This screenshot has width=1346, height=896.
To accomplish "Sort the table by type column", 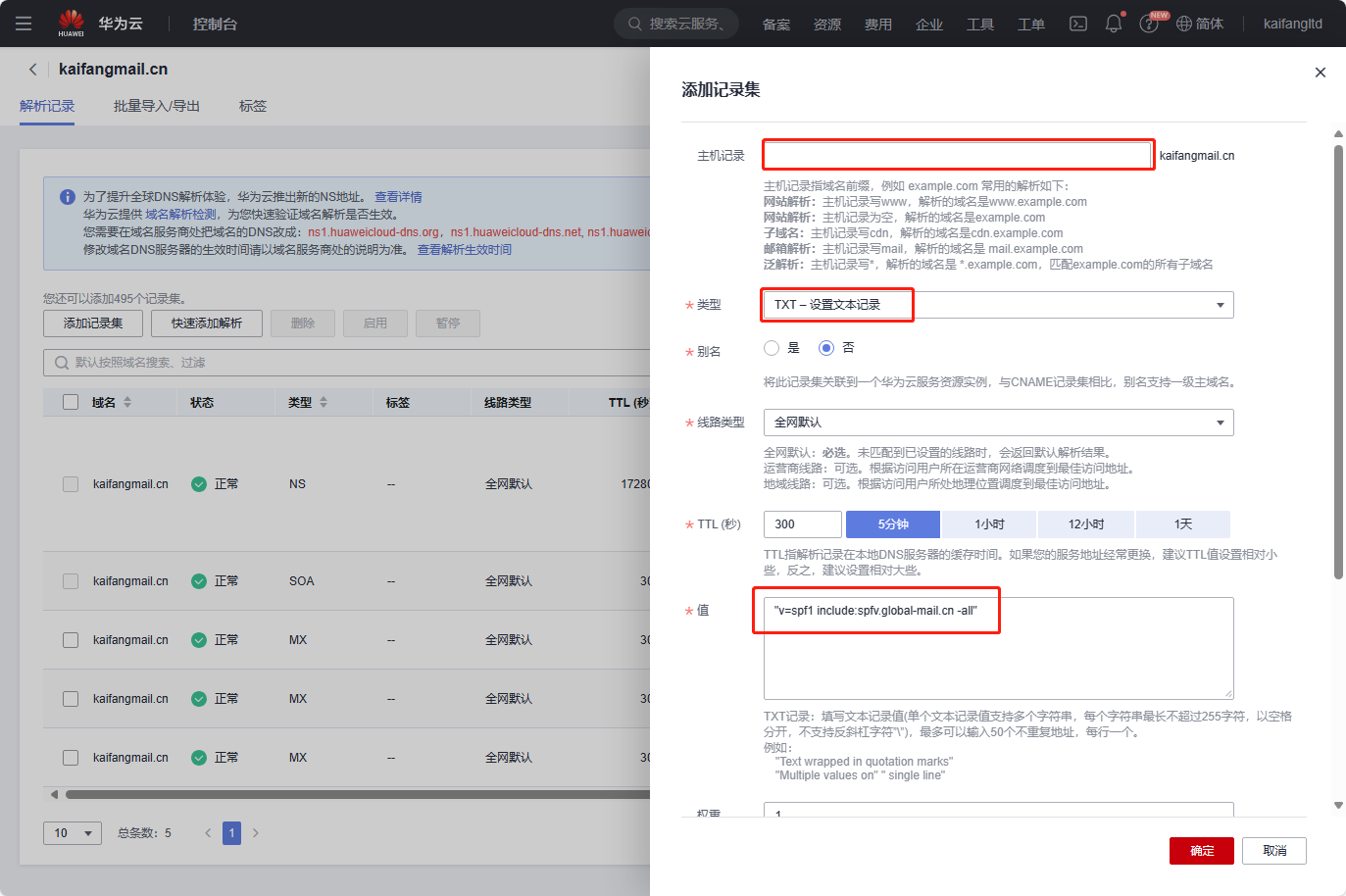I will click(324, 403).
